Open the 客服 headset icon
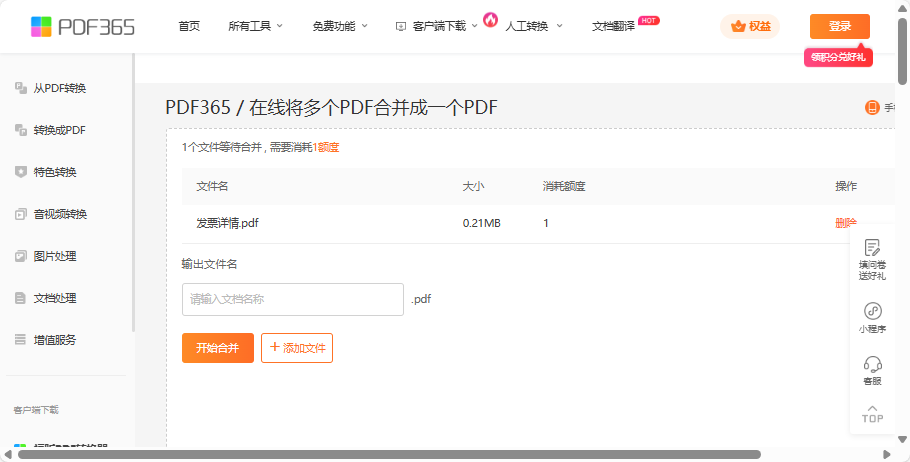910x462 pixels. (x=872, y=364)
